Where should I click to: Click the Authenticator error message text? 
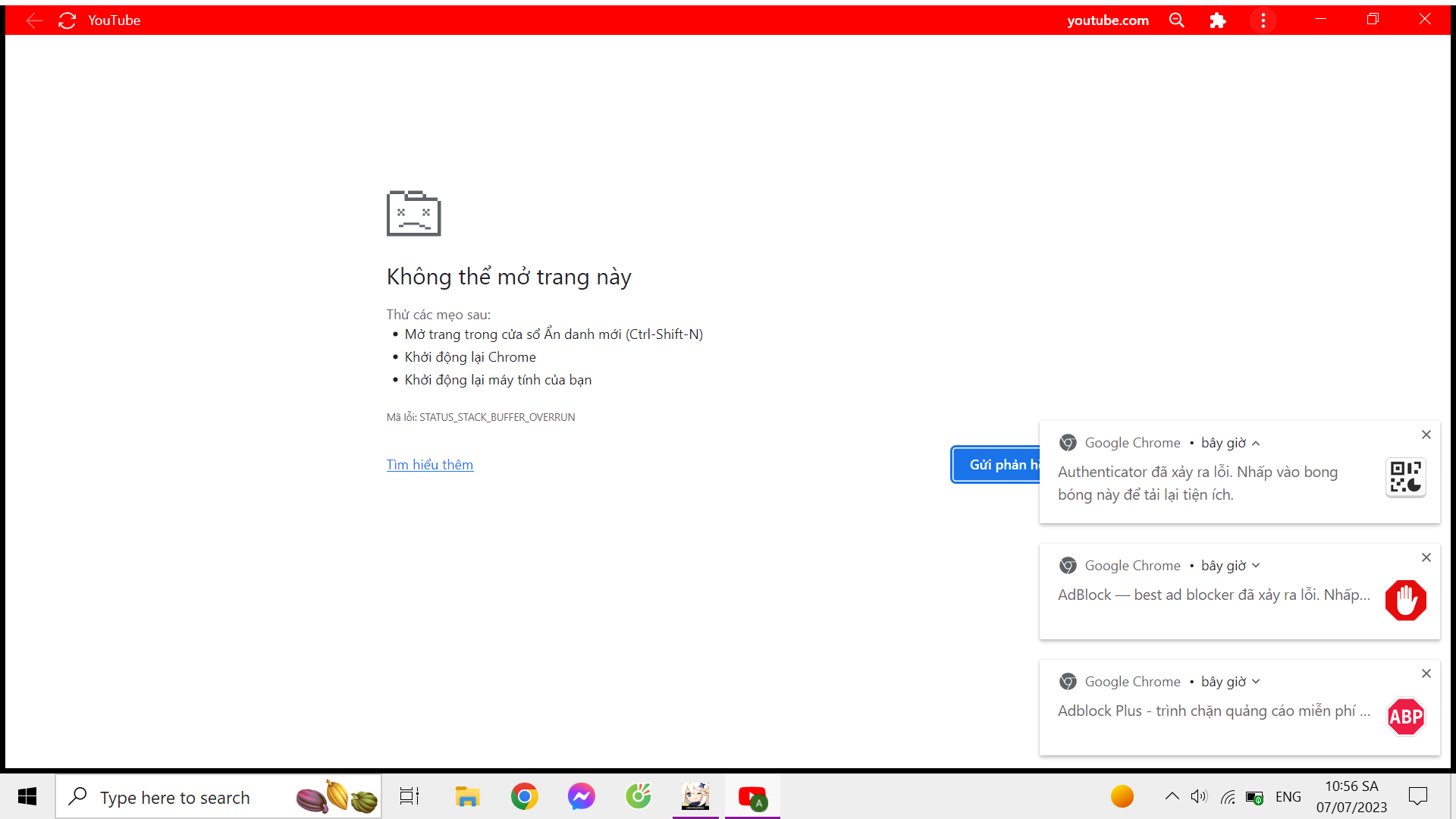1197,483
